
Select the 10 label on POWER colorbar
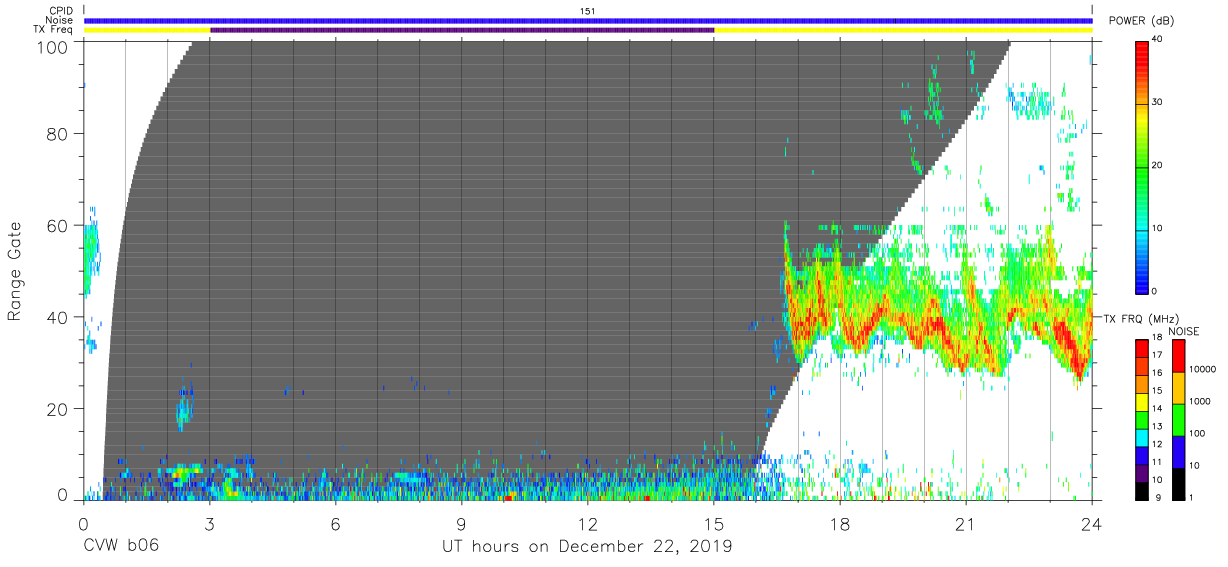1157,229
